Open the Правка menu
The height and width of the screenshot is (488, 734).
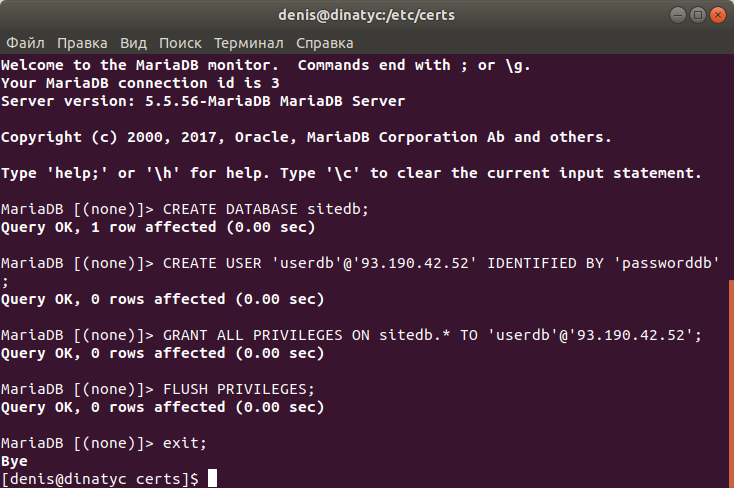coord(82,43)
